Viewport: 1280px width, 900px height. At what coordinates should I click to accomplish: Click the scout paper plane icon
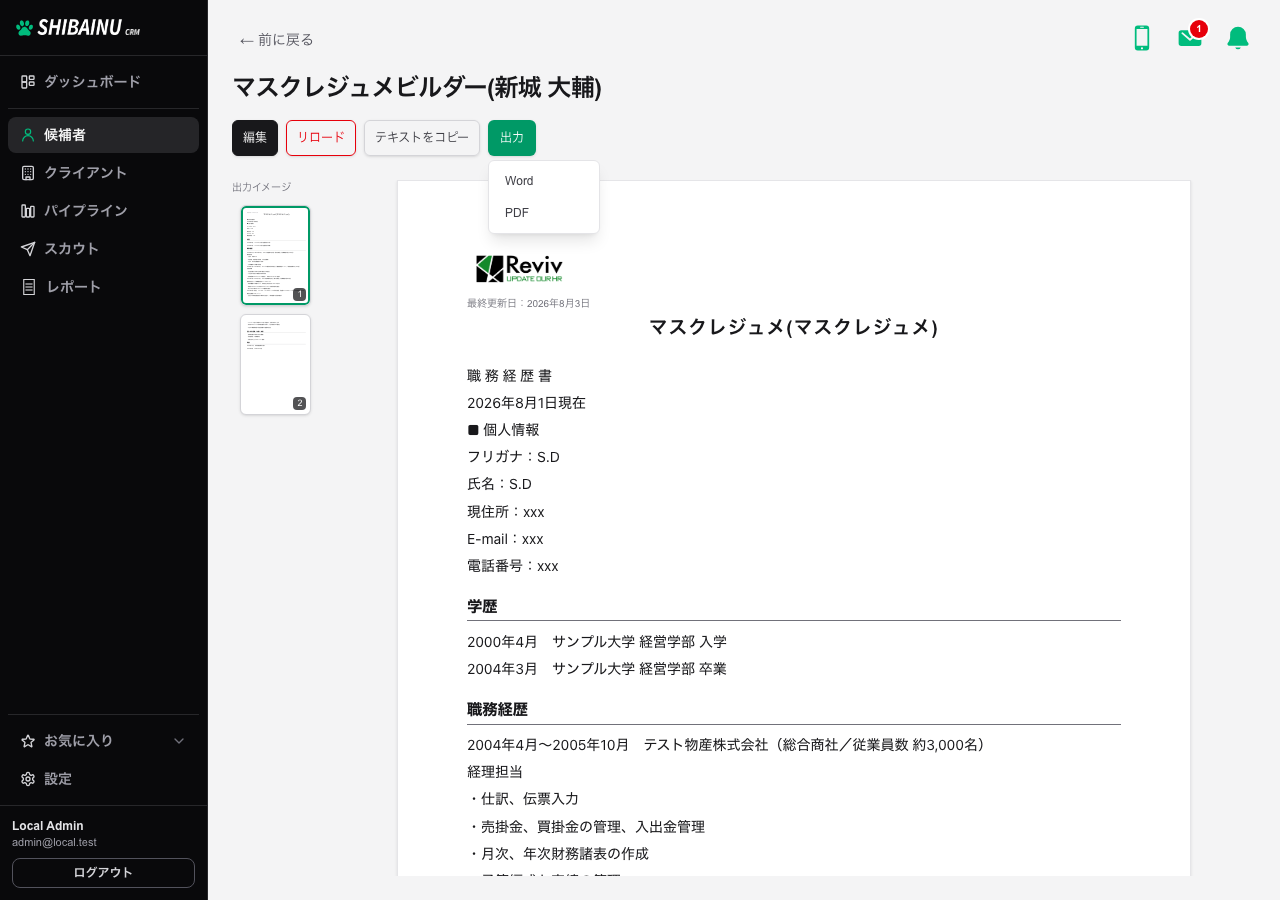pos(28,249)
